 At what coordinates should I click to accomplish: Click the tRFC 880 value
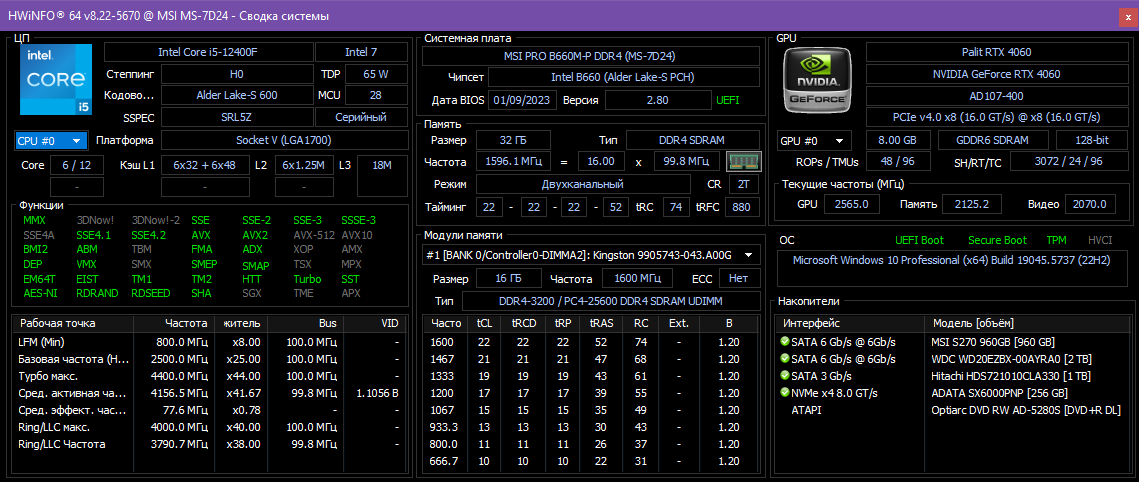pyautogui.click(x=741, y=207)
